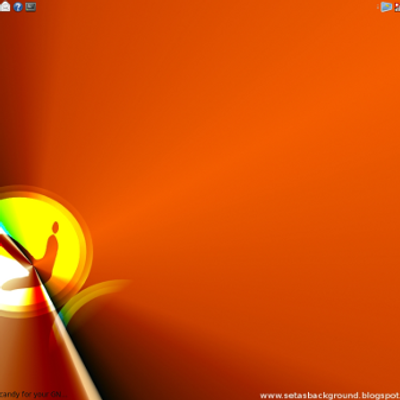
Task: Launch the terminal monitor icon
Action: pyautogui.click(x=31, y=7)
